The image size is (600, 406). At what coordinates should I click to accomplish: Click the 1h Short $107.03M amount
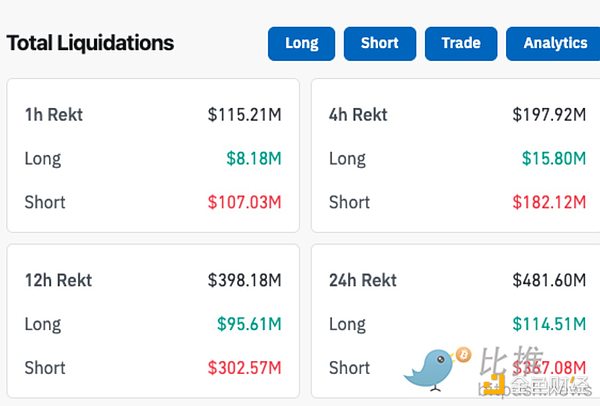click(244, 202)
